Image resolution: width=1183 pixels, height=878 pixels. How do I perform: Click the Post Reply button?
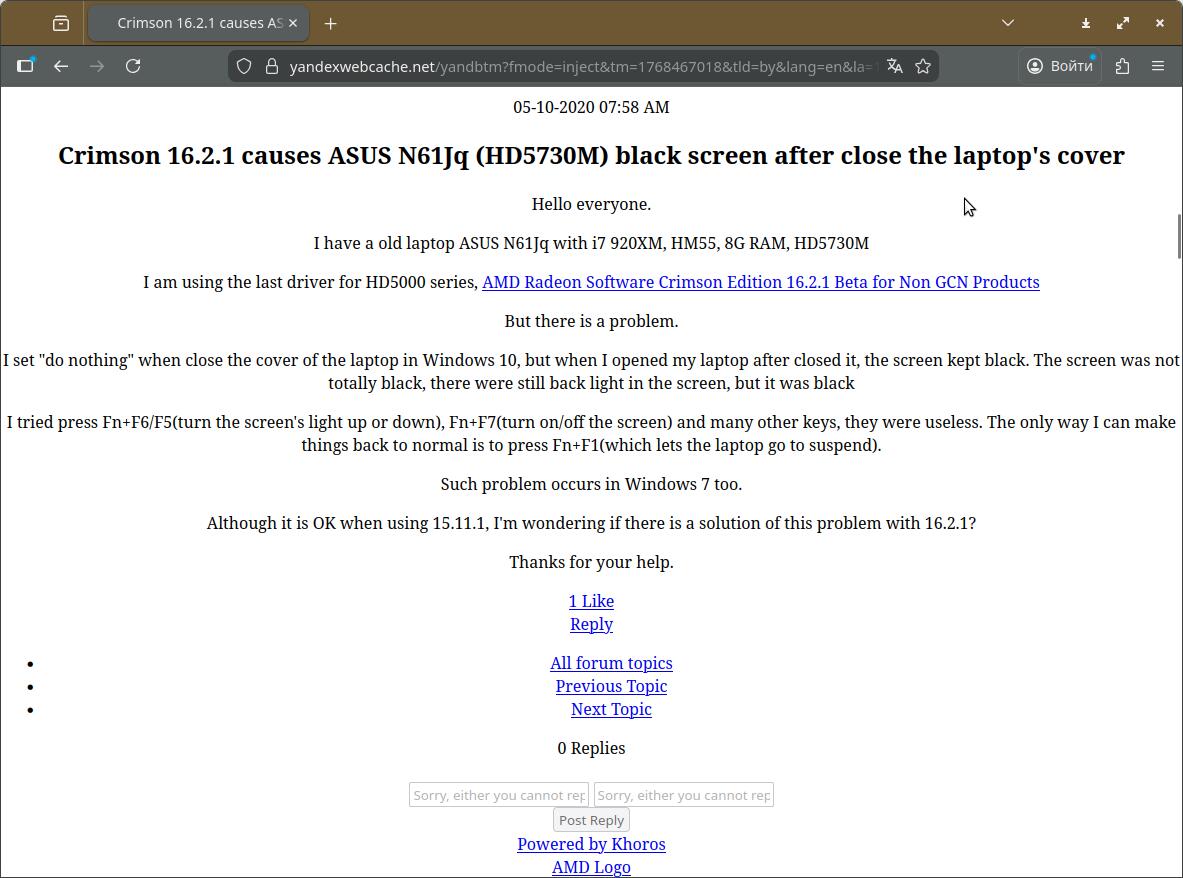point(592,820)
